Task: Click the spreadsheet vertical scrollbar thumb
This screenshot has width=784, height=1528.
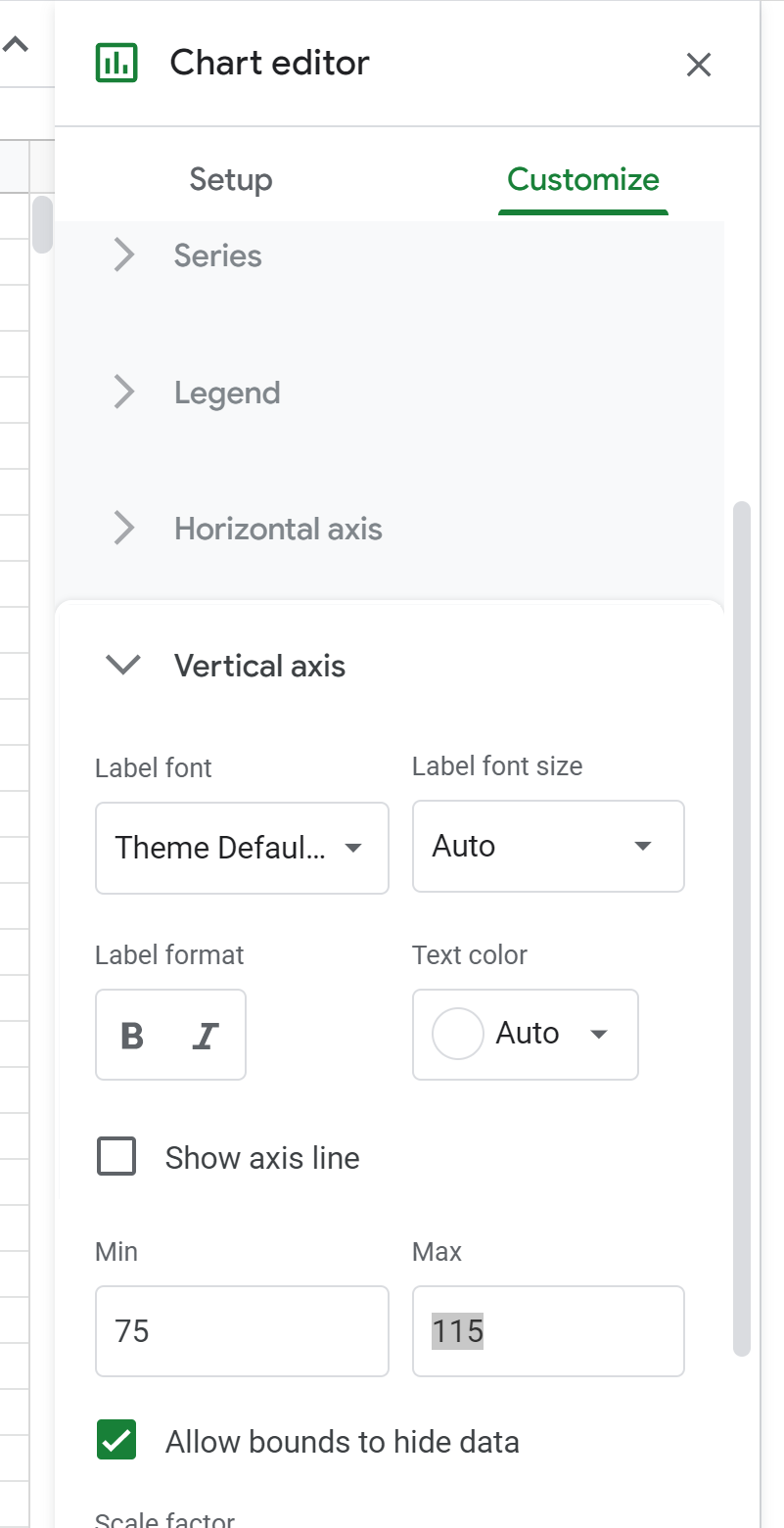Action: (42, 224)
